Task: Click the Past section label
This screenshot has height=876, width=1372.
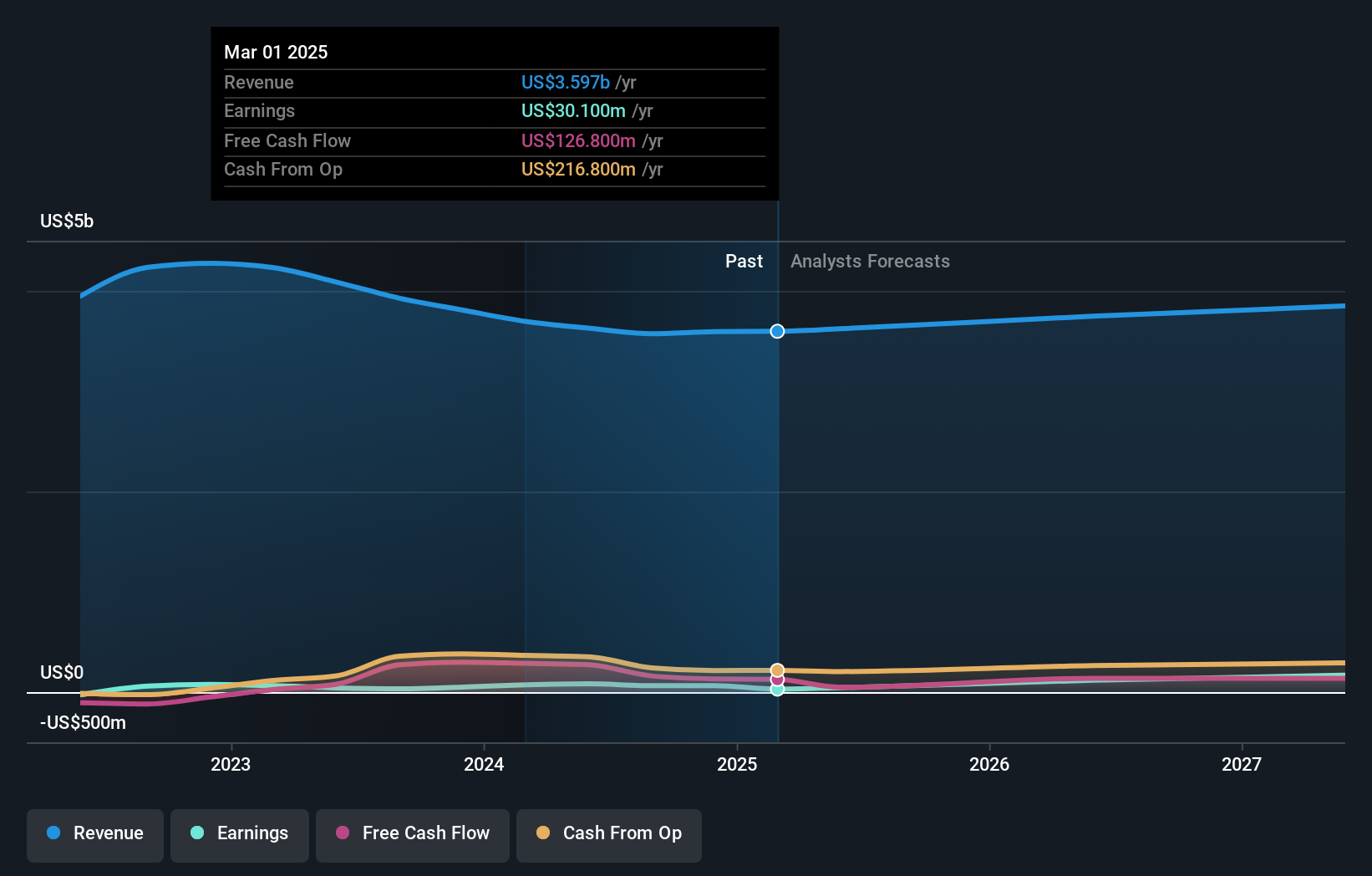Action: tap(744, 261)
